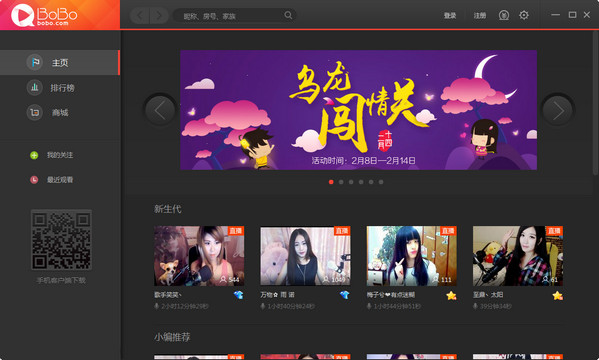
Task: Select the 商城 shop tab
Action: 60,112
